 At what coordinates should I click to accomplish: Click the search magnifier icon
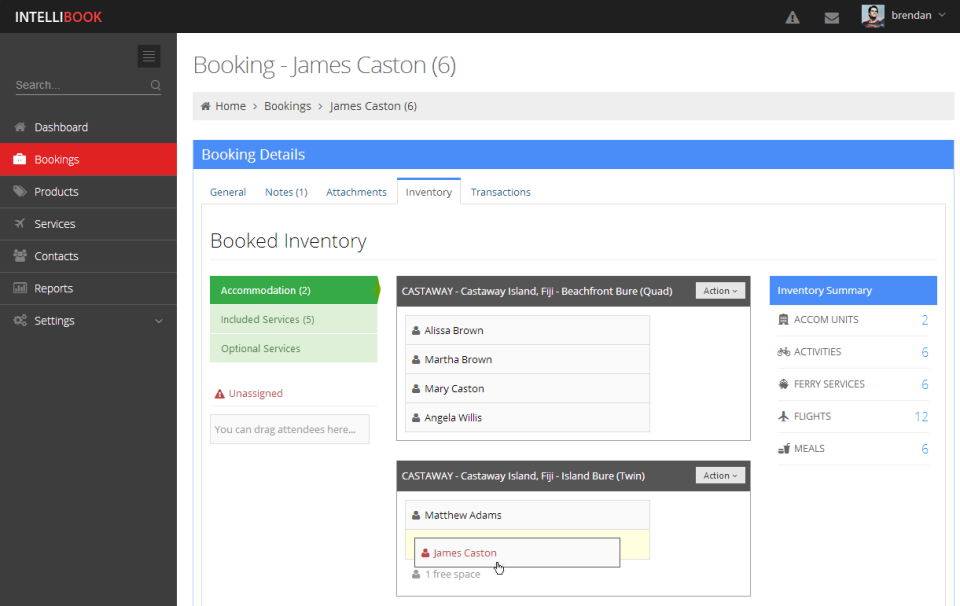point(156,85)
